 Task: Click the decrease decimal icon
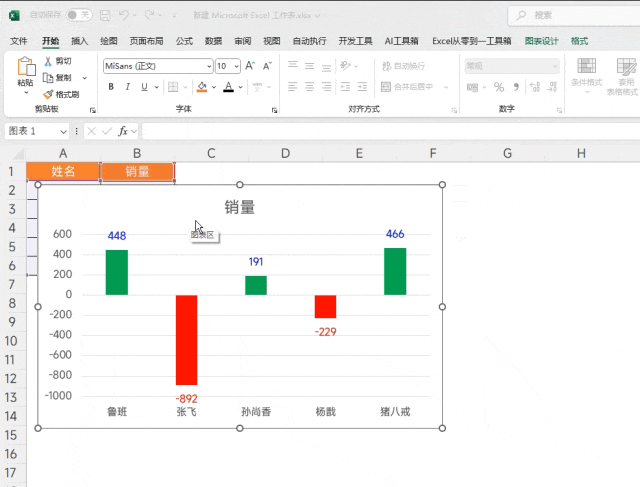tap(552, 87)
